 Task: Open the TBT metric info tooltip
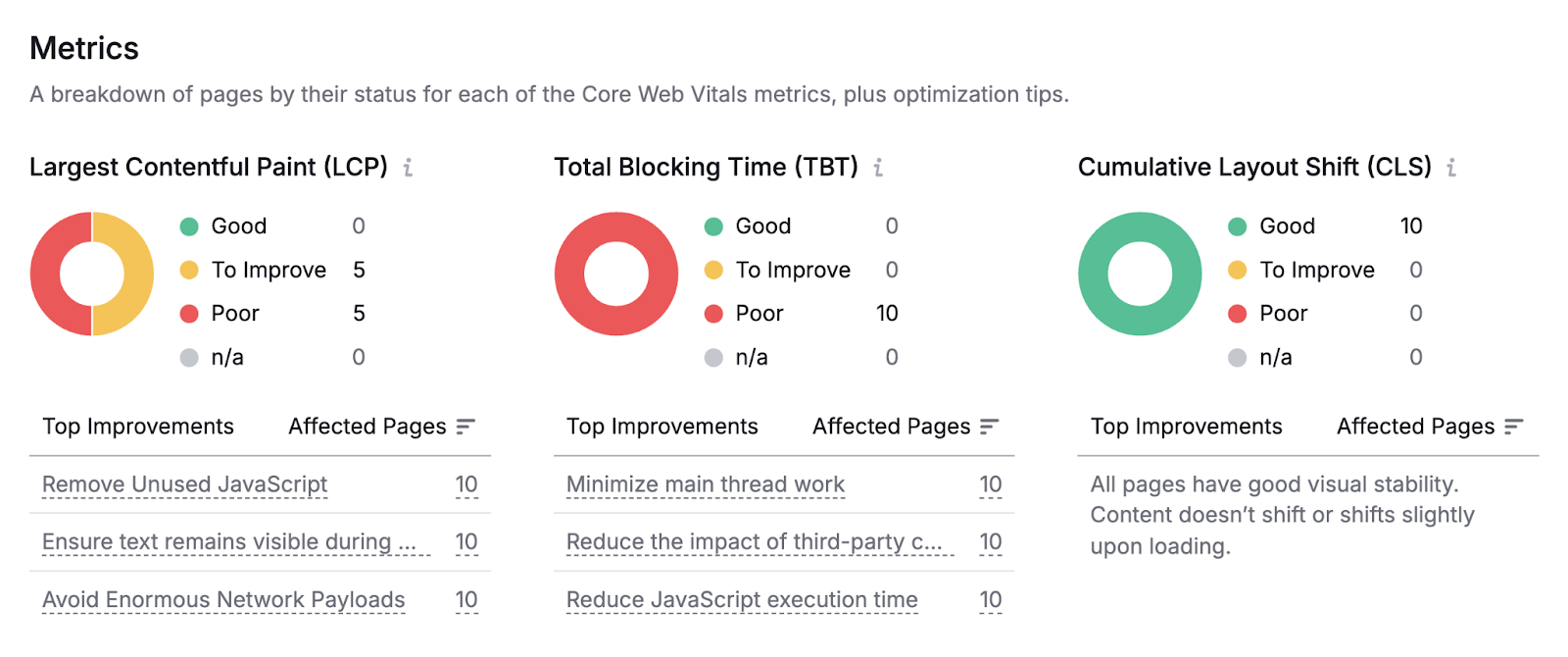(879, 167)
